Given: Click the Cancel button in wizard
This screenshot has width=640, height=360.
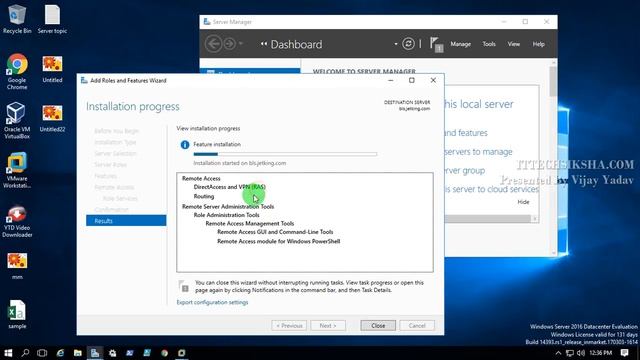Looking at the screenshot, I should [x=417, y=326].
